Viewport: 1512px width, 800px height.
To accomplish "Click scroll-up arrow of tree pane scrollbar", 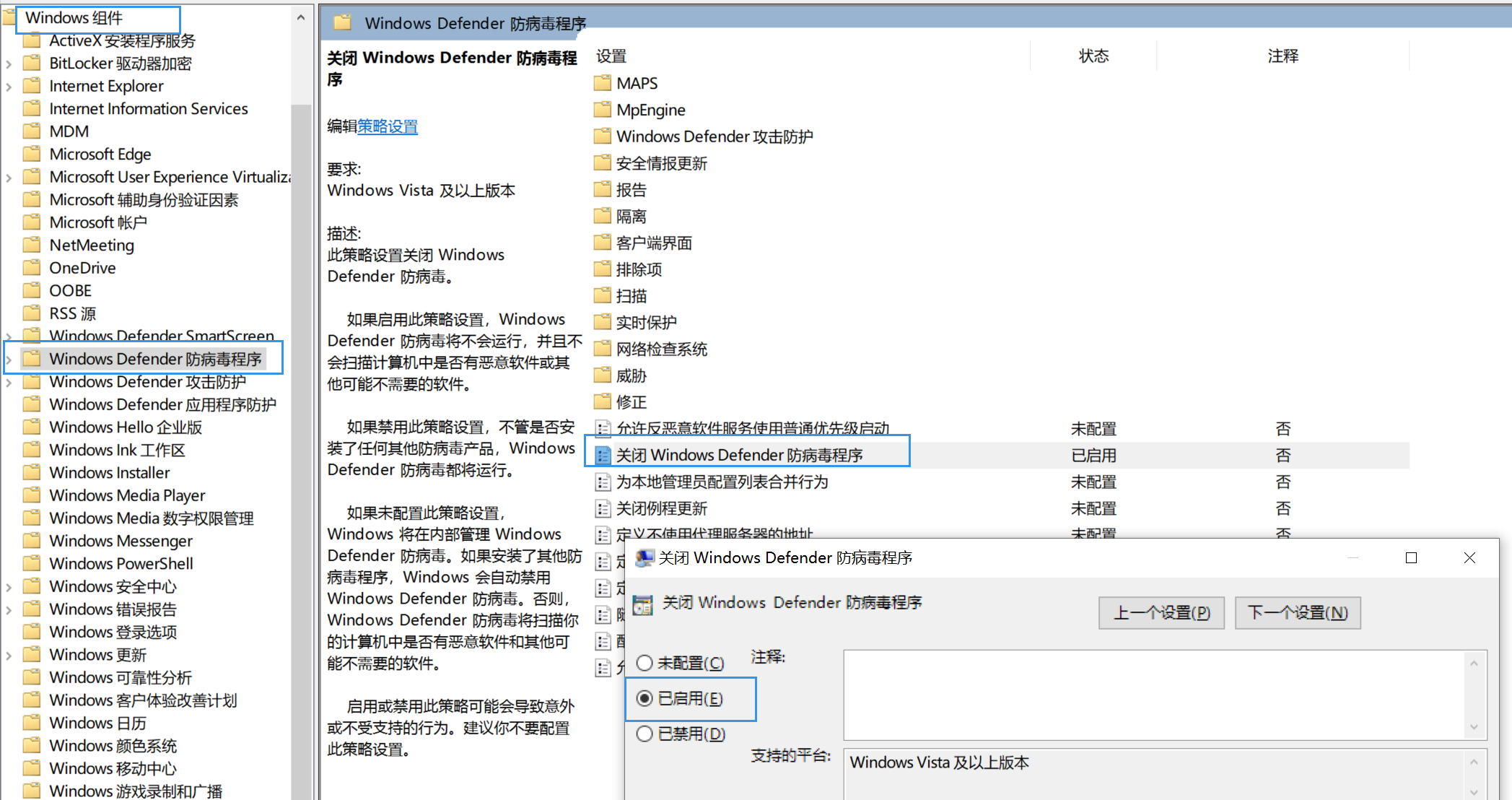I will click(x=301, y=17).
